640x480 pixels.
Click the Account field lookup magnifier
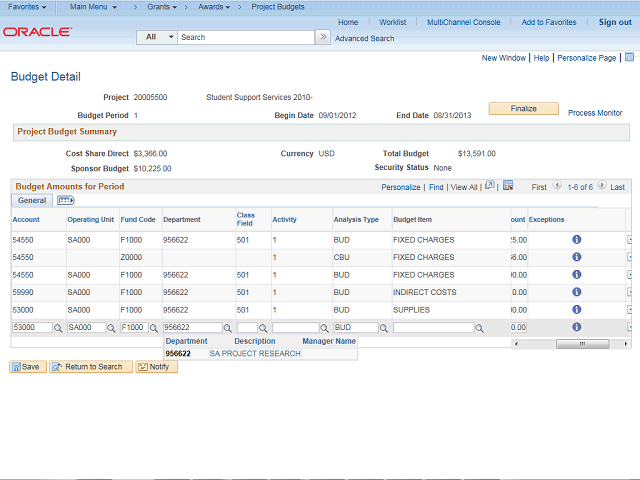[x=58, y=328]
